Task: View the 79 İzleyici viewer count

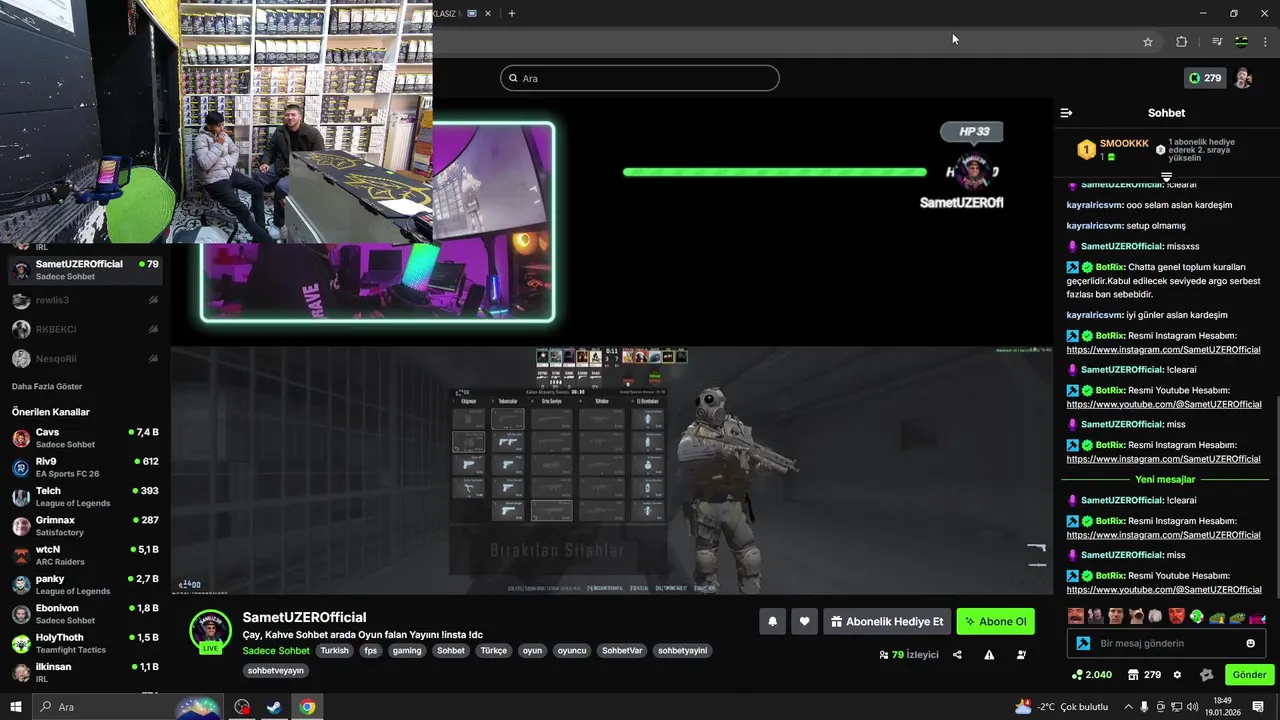Action: (x=909, y=655)
